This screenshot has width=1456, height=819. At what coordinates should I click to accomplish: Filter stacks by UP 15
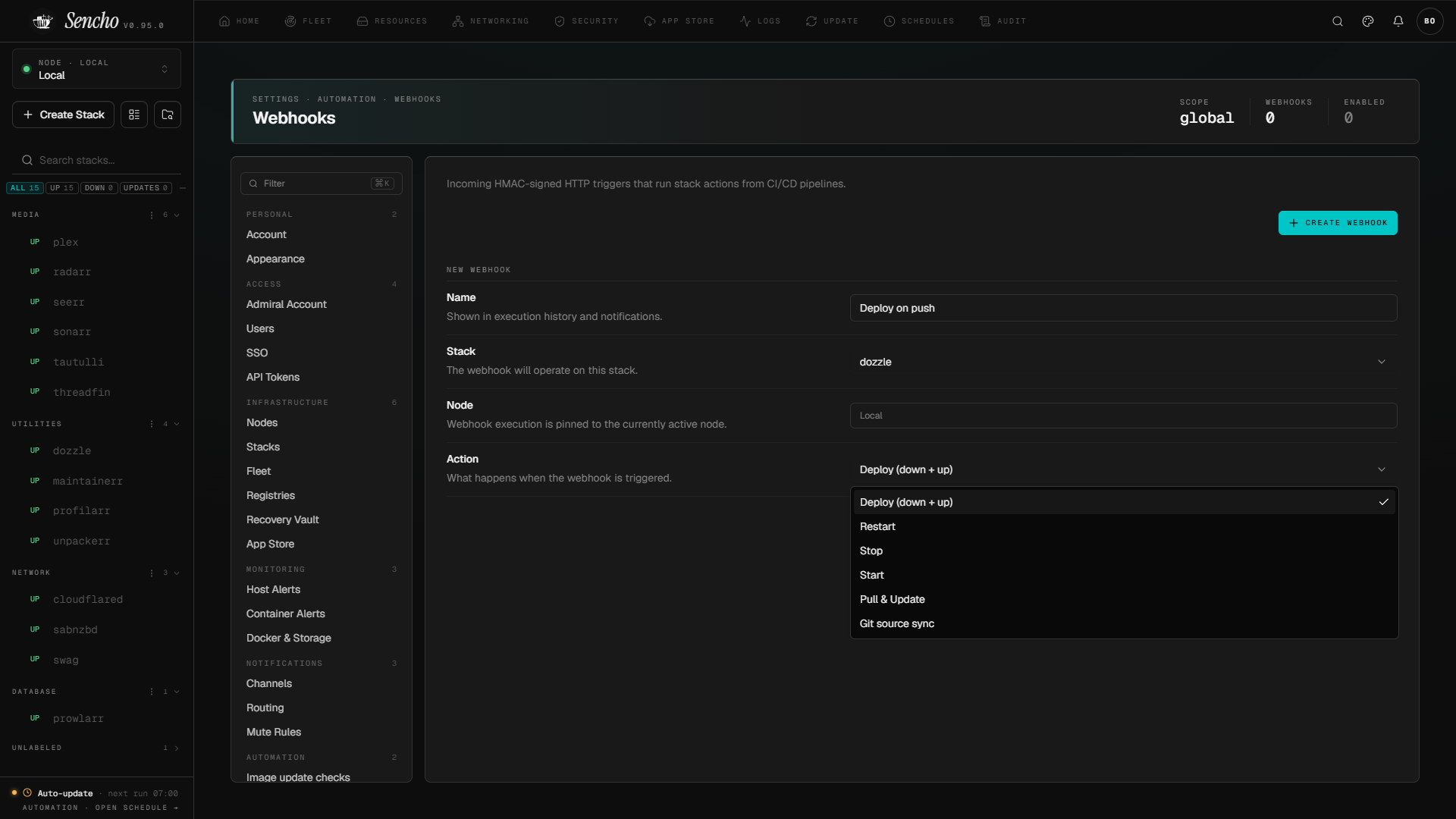point(62,188)
